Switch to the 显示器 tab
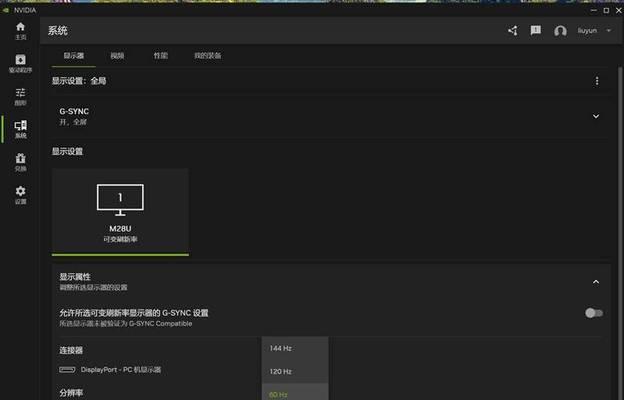The height and width of the screenshot is (400, 624). coord(74,56)
